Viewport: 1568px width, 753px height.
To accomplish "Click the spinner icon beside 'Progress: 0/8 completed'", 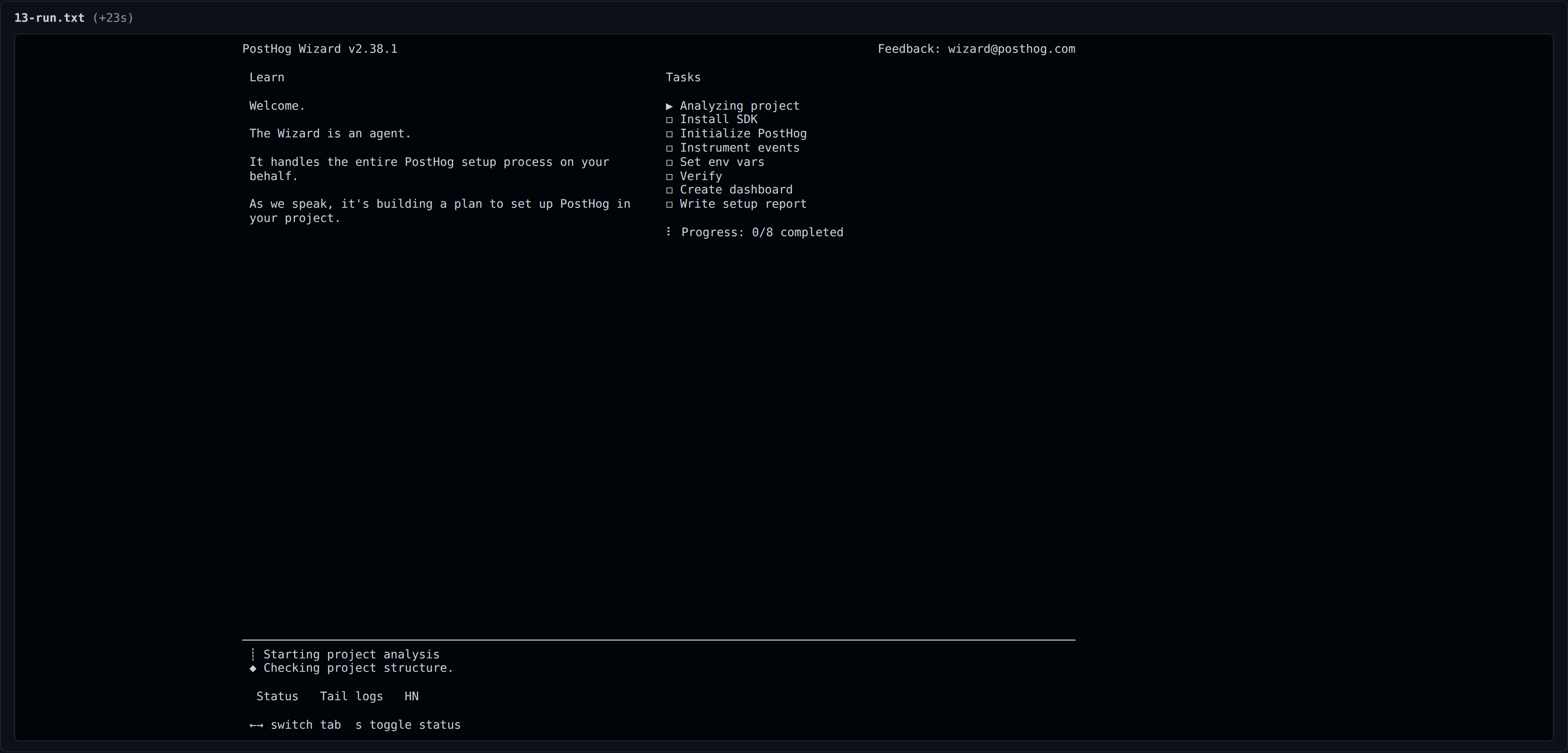I will [x=668, y=232].
